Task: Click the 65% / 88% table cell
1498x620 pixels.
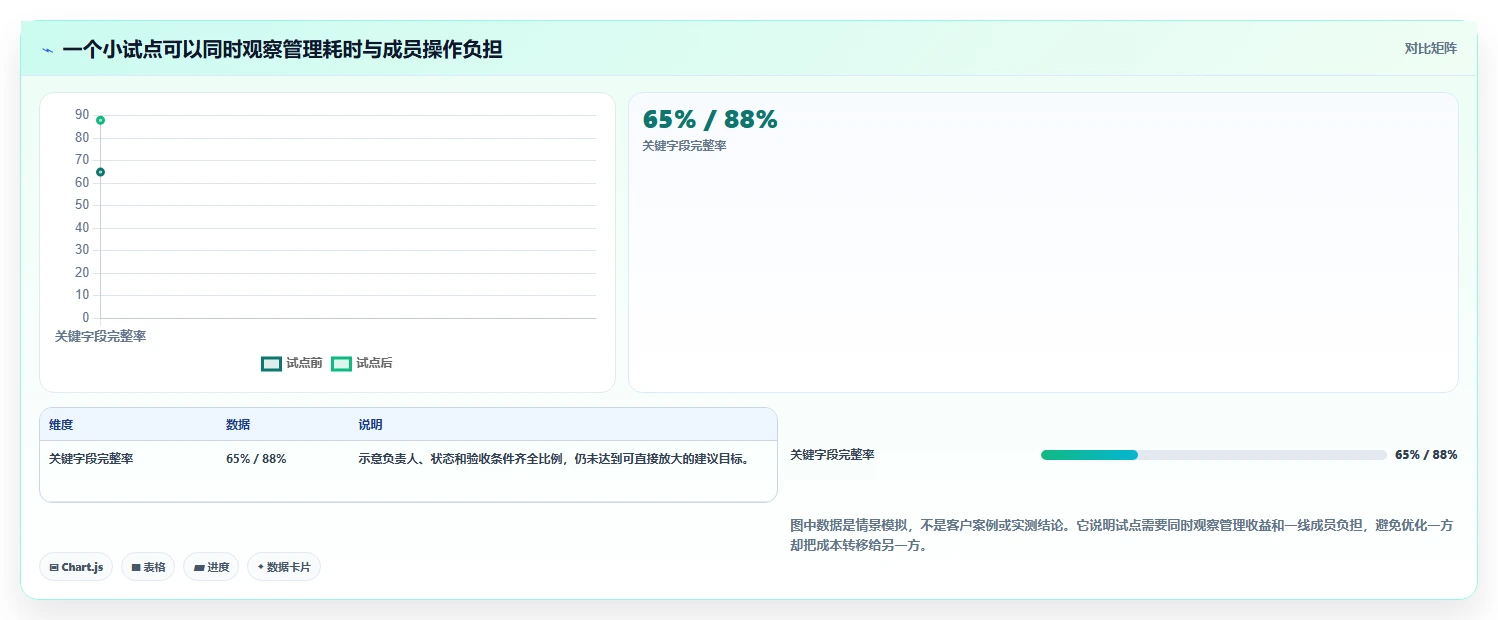Action: pos(256,459)
